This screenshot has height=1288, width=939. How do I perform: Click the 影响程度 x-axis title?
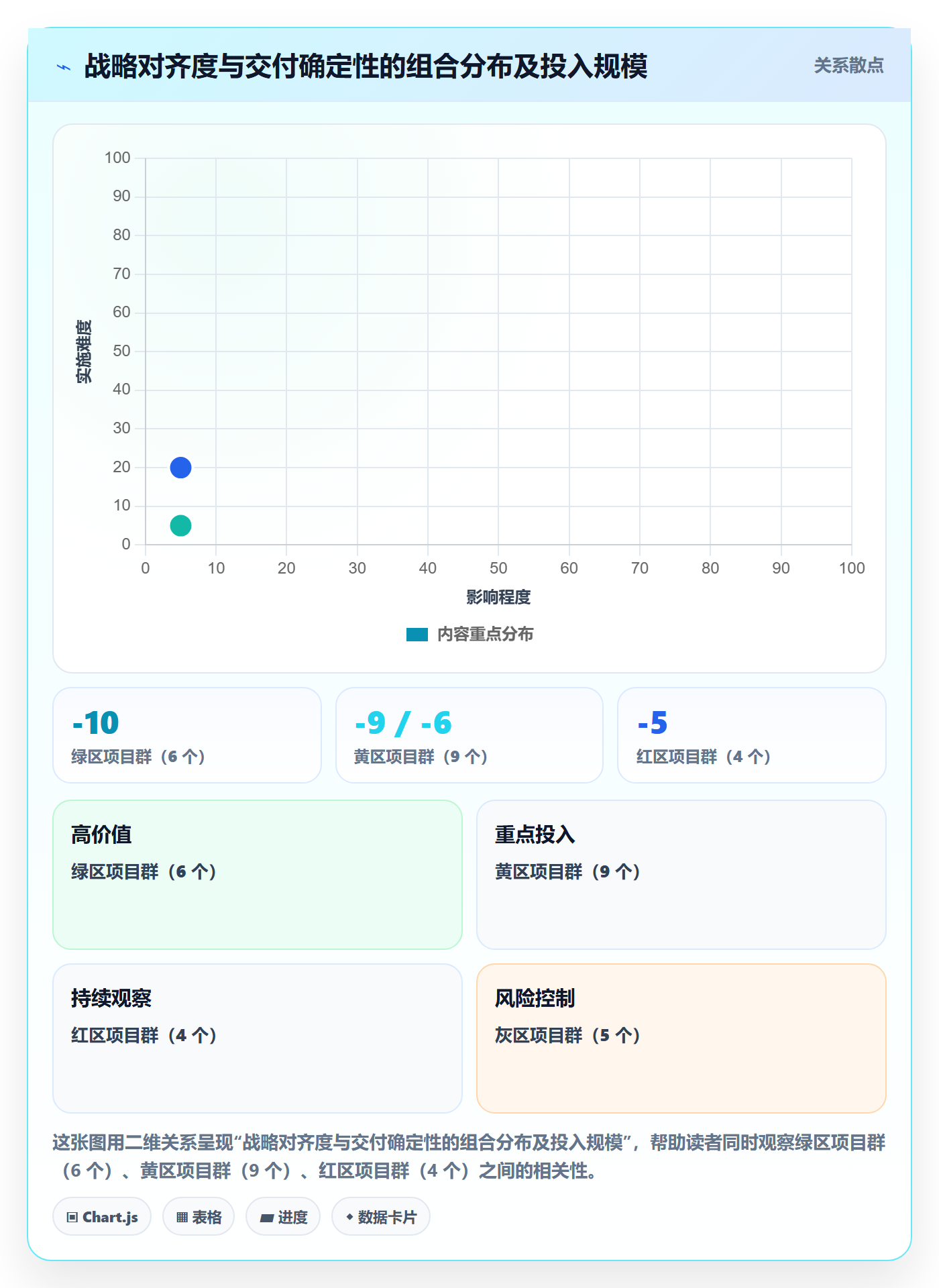tap(498, 597)
